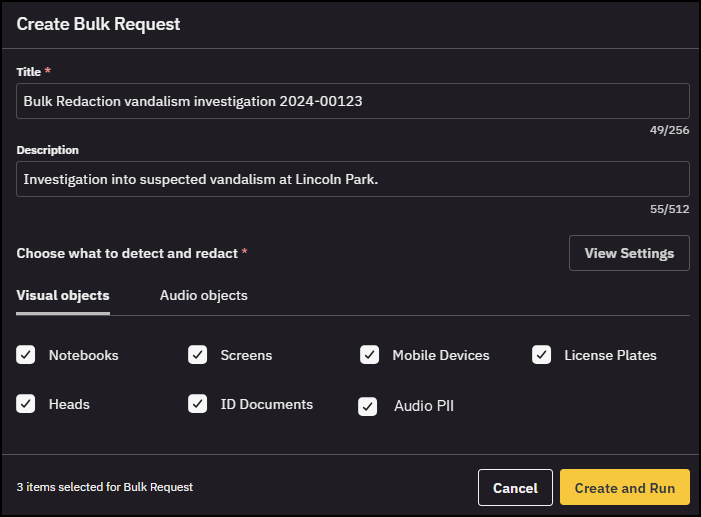Viewport: 701px width, 517px height.
Task: Disable Mobile Devices detection checkbox
Action: tap(370, 355)
